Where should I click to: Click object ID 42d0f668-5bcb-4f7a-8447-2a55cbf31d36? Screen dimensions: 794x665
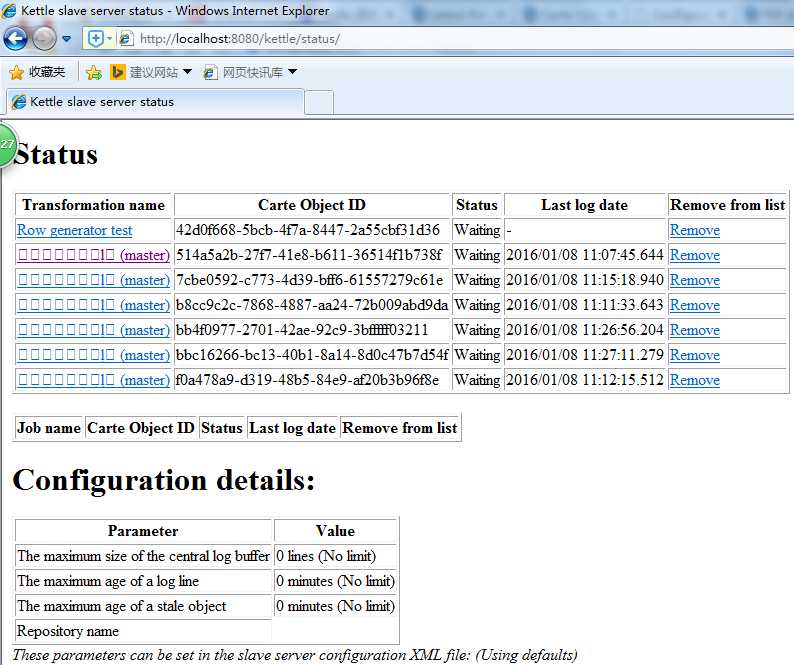(308, 230)
